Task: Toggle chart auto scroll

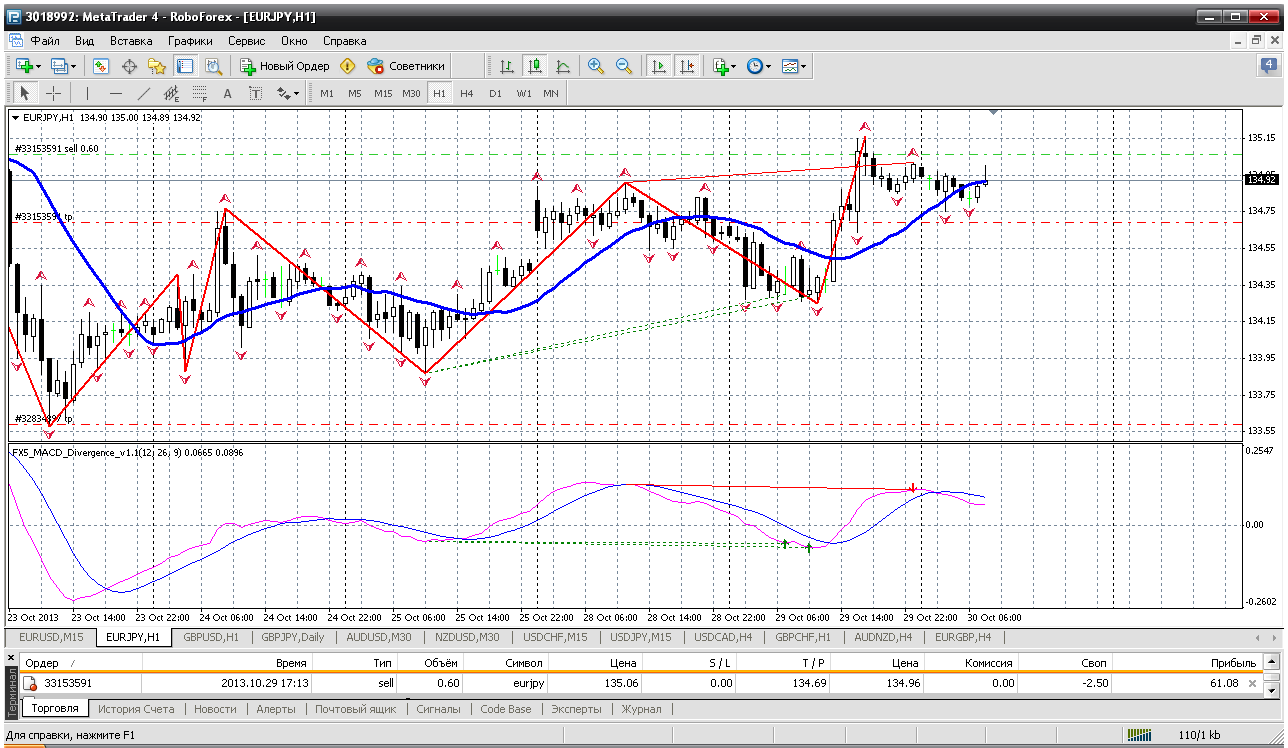Action: click(x=658, y=66)
